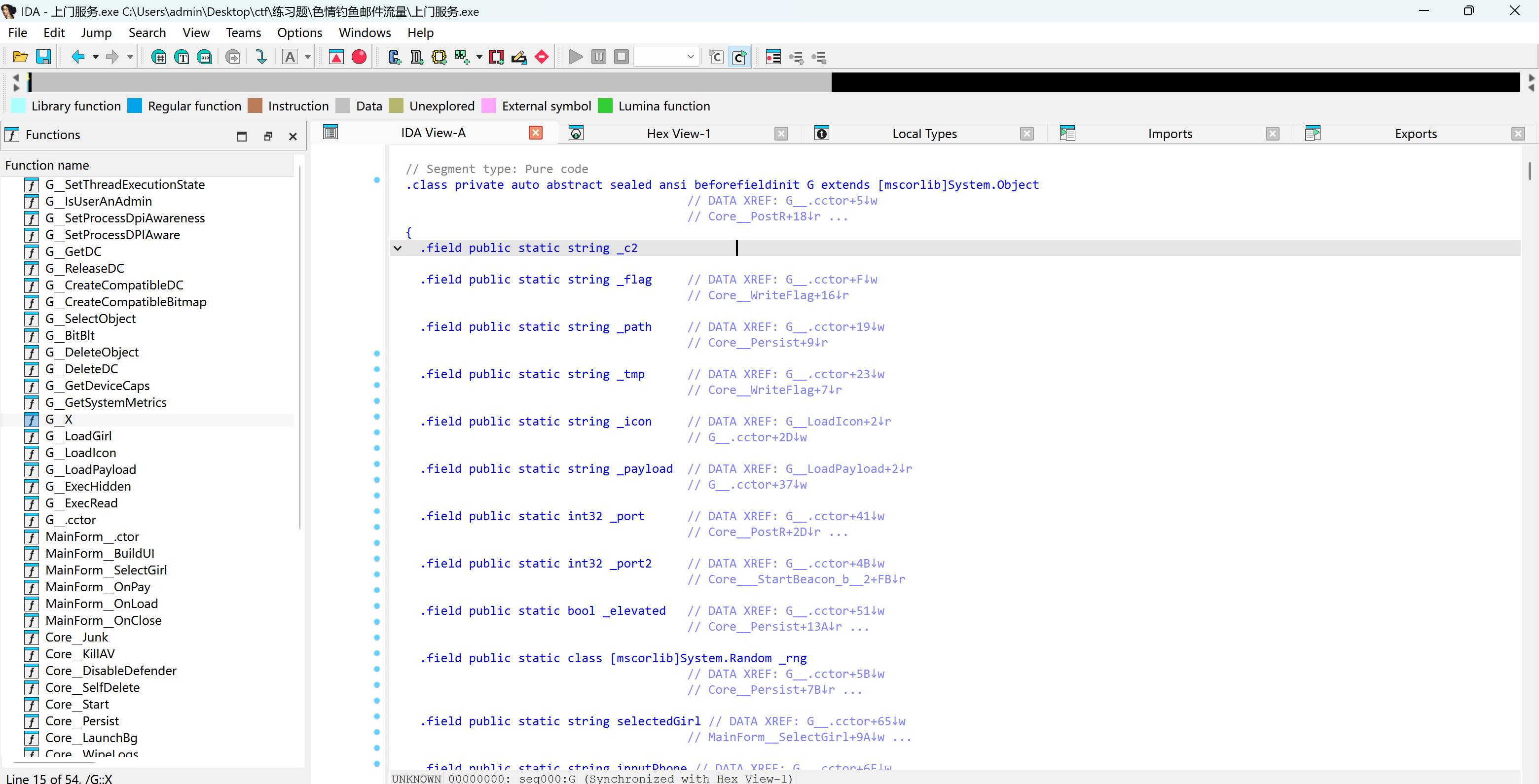Click the boxed letter A toolbar icon
The image size is (1539, 784).
tap(290, 57)
